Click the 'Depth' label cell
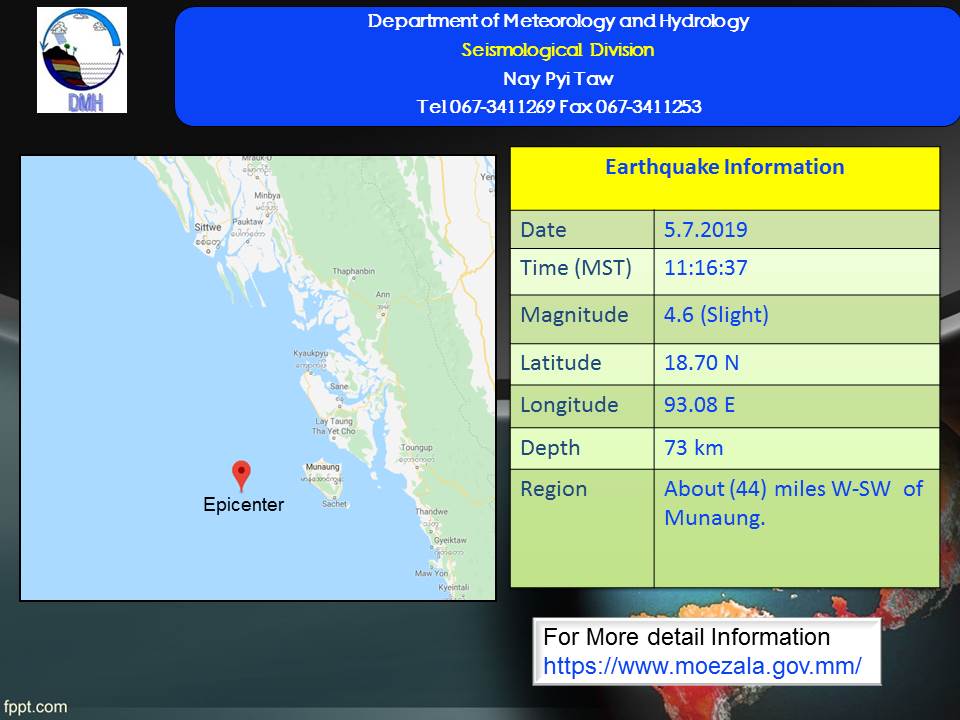The image size is (960, 720). pos(582,448)
